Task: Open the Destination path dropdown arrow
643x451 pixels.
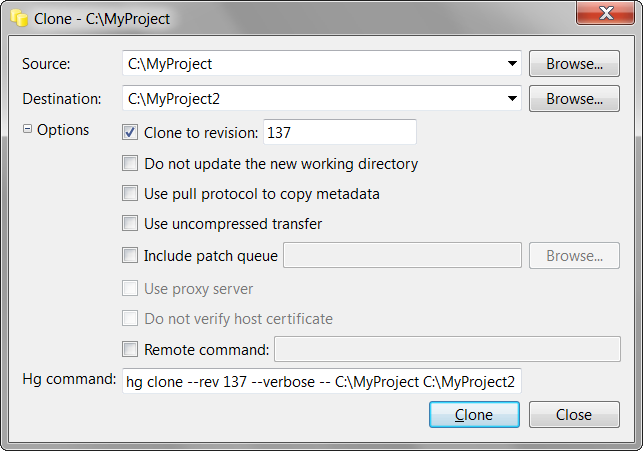Action: (511, 98)
